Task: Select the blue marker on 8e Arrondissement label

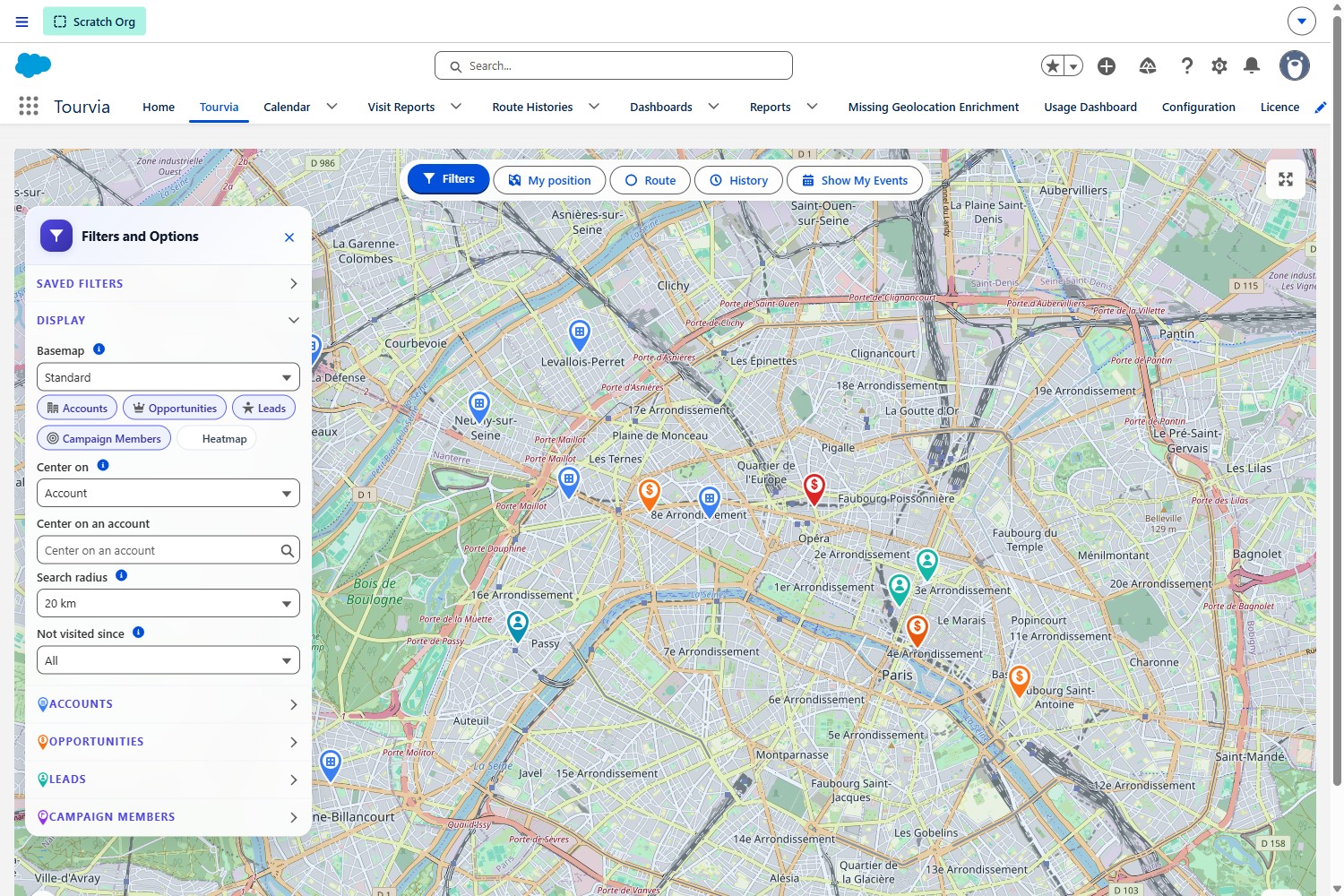Action: (x=710, y=502)
